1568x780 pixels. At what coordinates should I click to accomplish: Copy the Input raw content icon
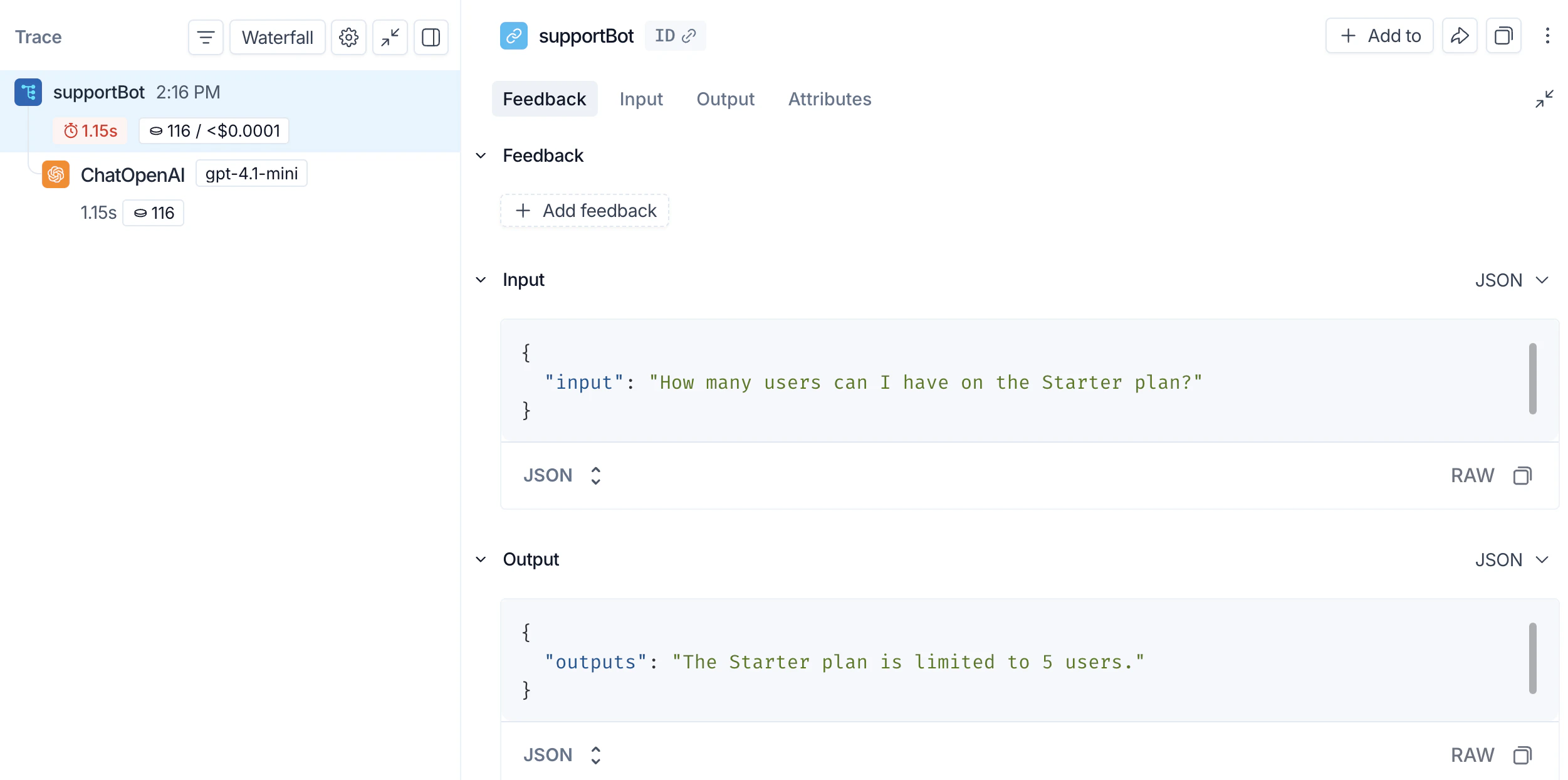pos(1522,476)
